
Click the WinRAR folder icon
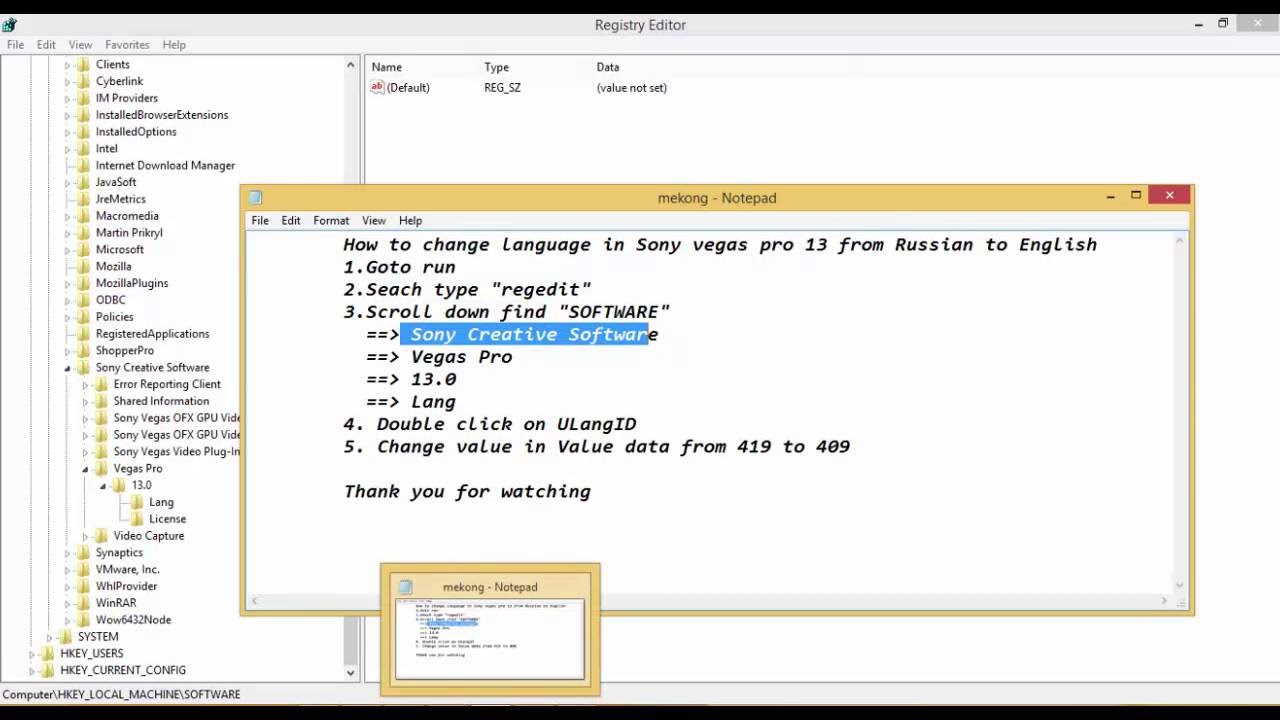click(84, 603)
